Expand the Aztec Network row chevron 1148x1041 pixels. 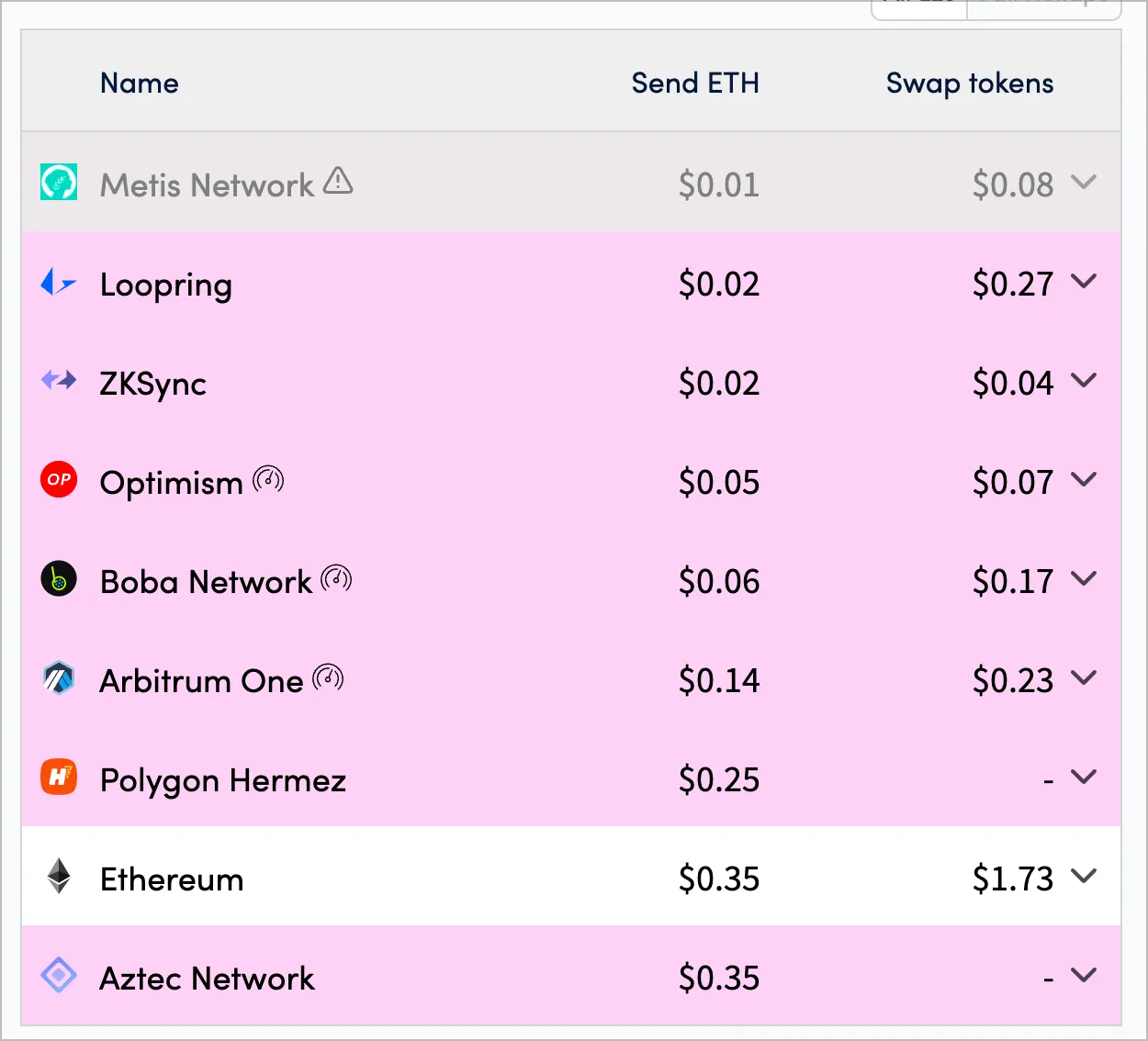click(1084, 976)
